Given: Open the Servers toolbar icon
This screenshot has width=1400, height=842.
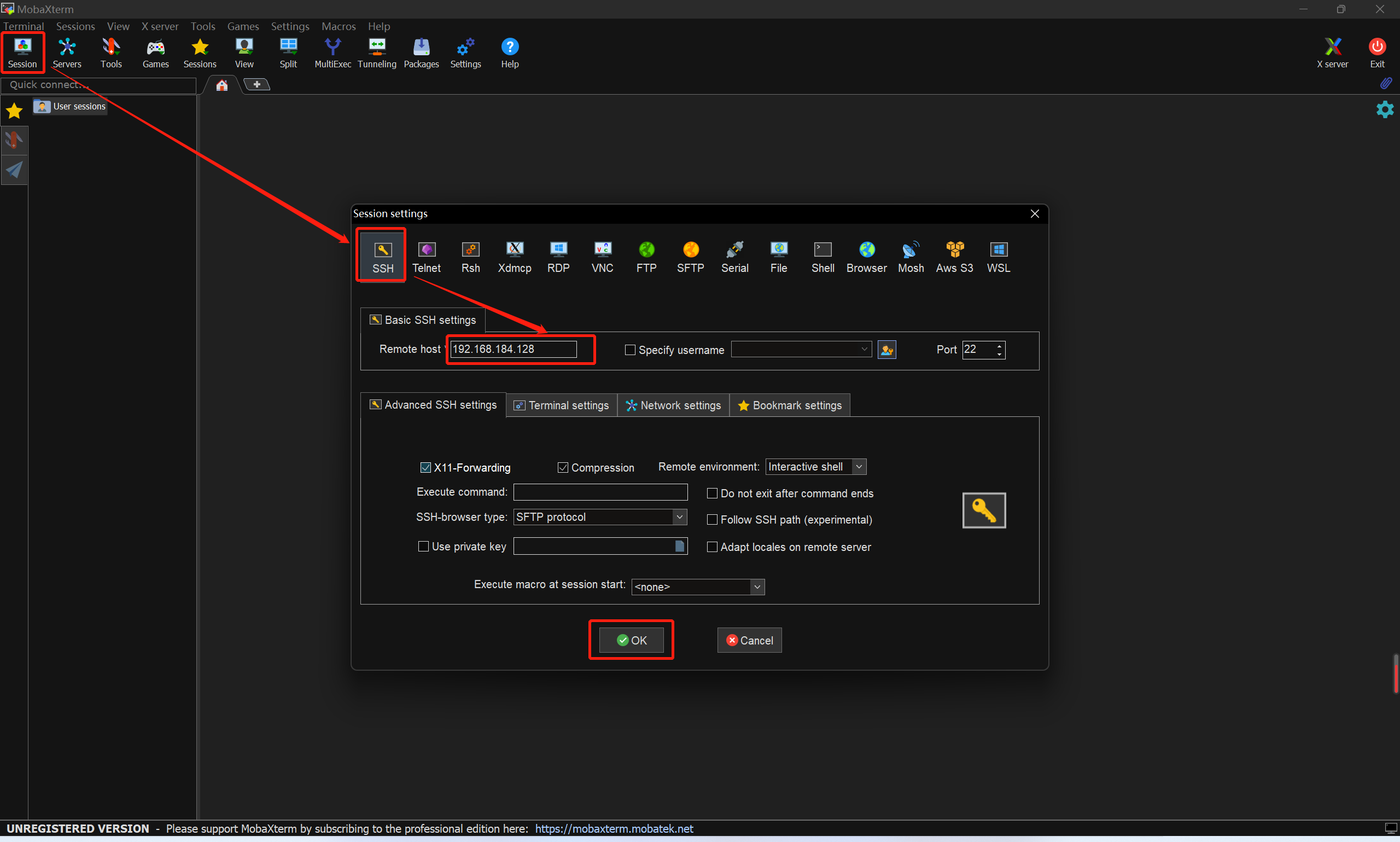Looking at the screenshot, I should (67, 53).
